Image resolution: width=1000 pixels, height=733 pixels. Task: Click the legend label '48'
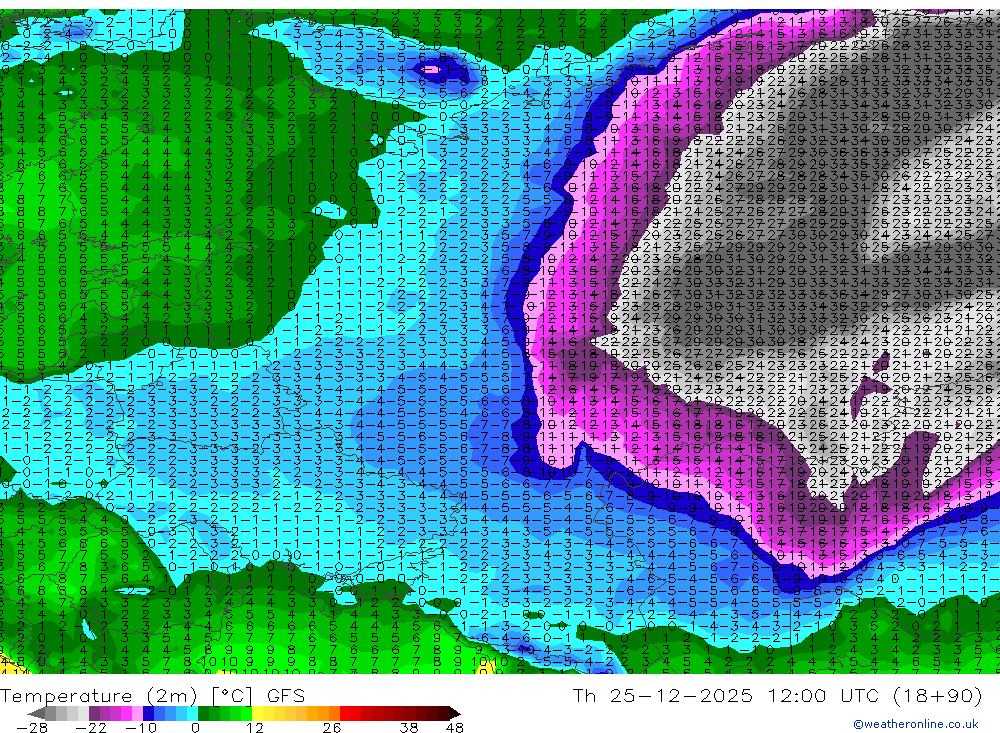point(455,728)
